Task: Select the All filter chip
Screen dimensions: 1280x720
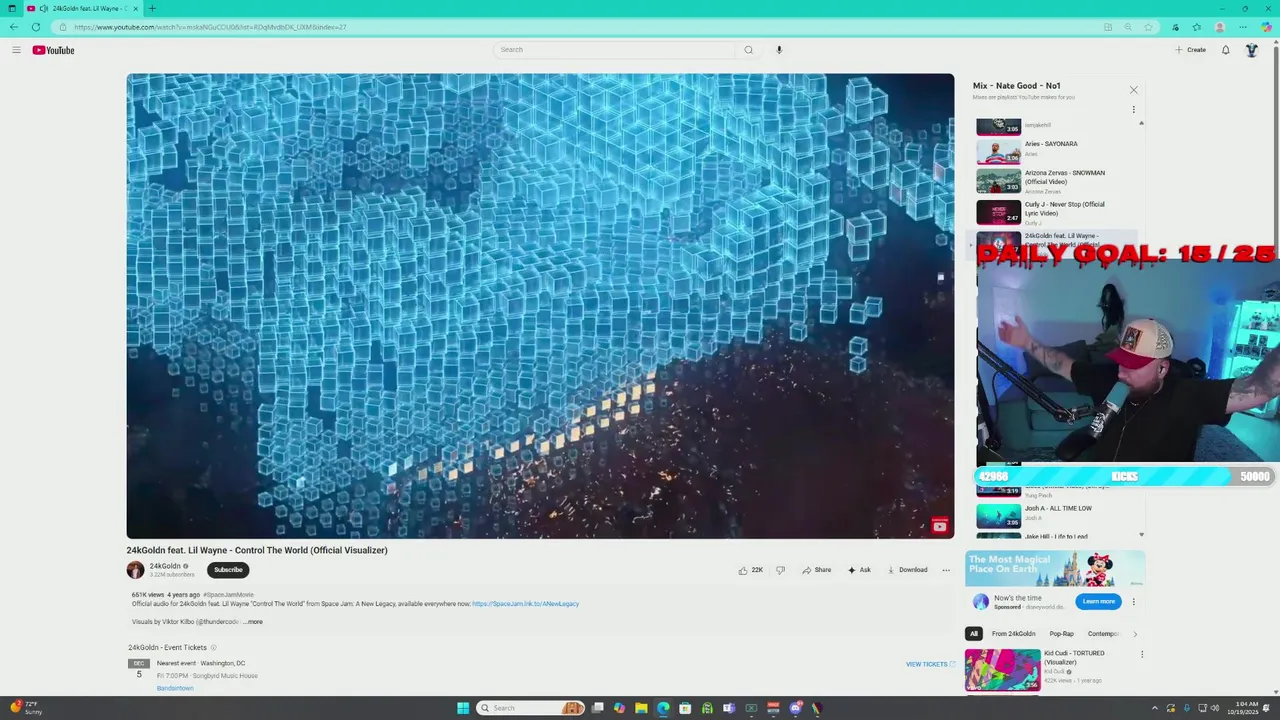Action: pos(973,634)
